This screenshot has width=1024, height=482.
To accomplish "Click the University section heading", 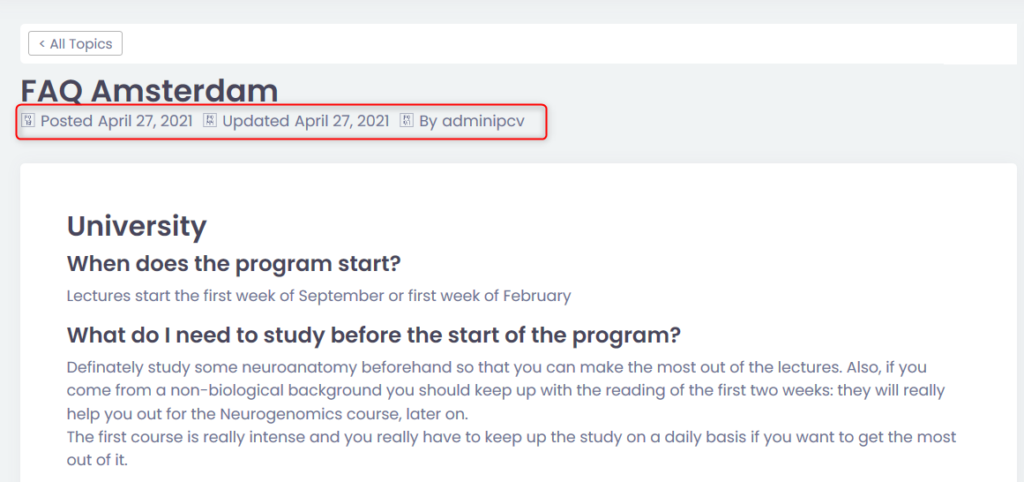I will (x=136, y=227).
